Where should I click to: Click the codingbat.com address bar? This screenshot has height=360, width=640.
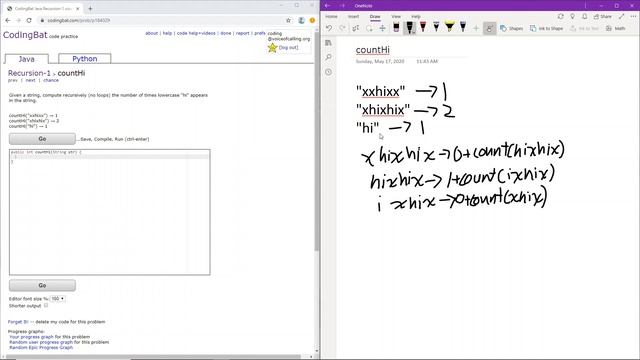163,20
